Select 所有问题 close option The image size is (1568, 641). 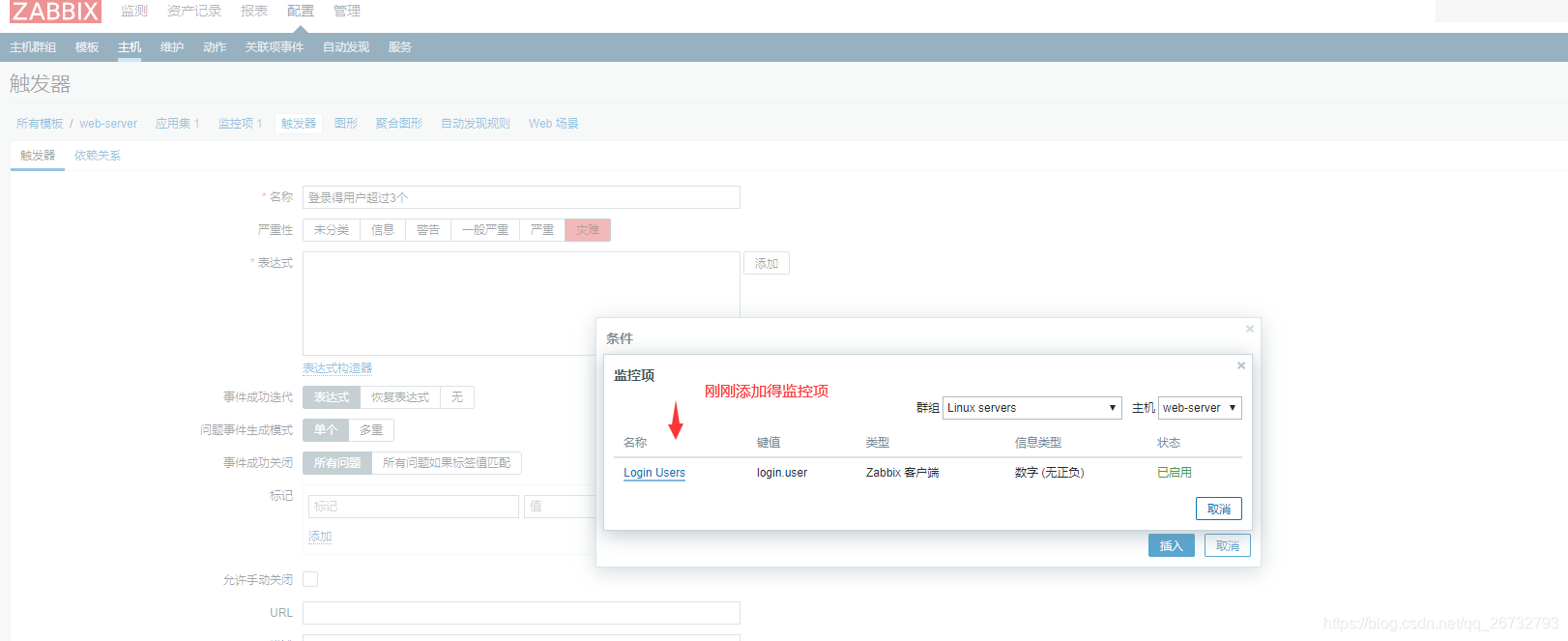(x=337, y=463)
